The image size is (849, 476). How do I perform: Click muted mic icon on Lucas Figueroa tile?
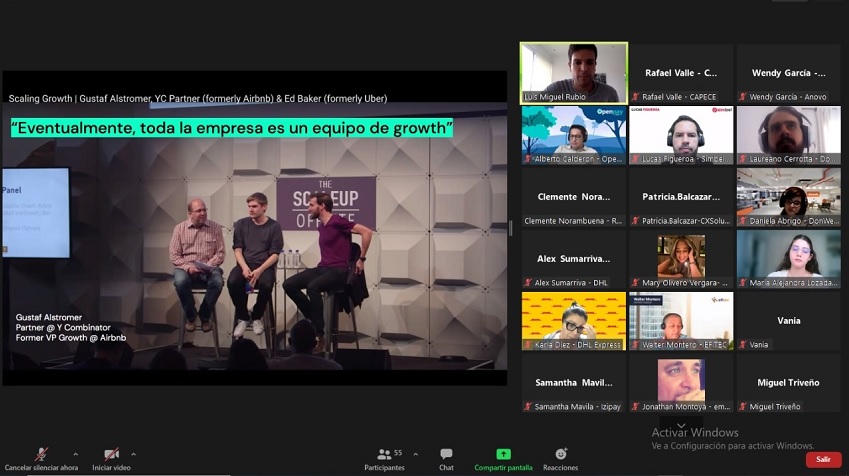click(636, 159)
